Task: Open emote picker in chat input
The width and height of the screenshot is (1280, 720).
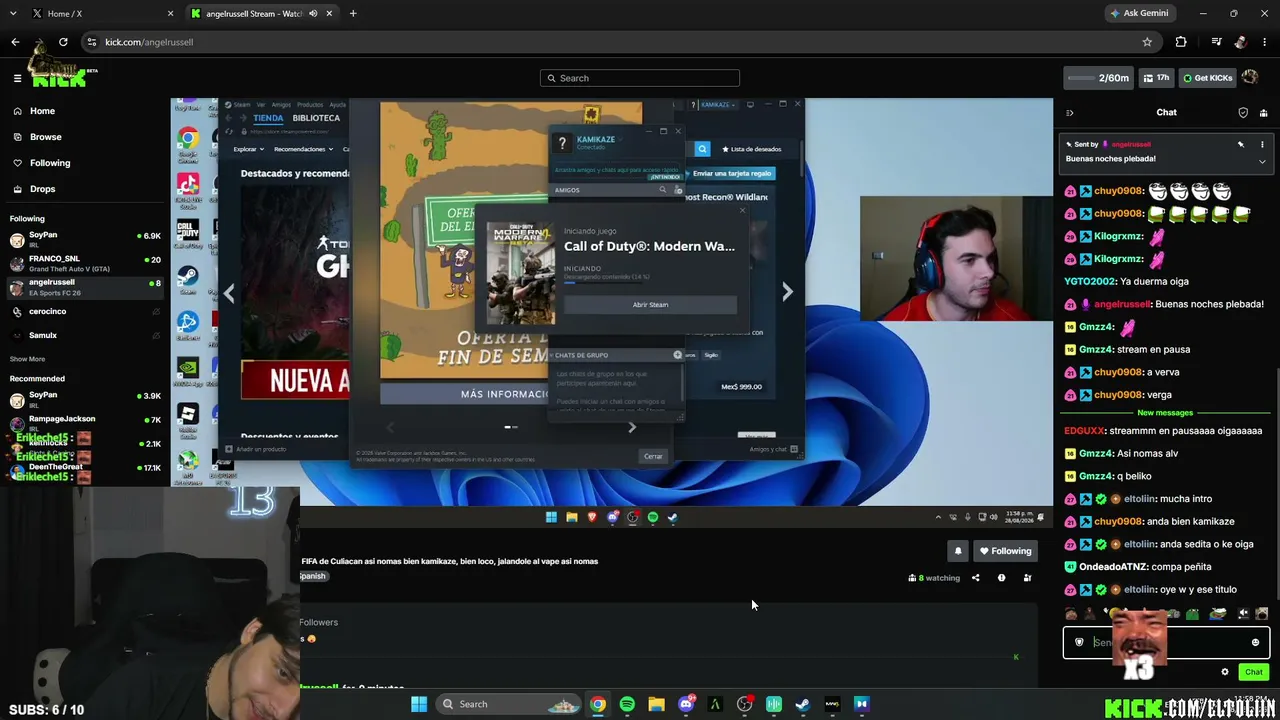Action: click(1255, 643)
